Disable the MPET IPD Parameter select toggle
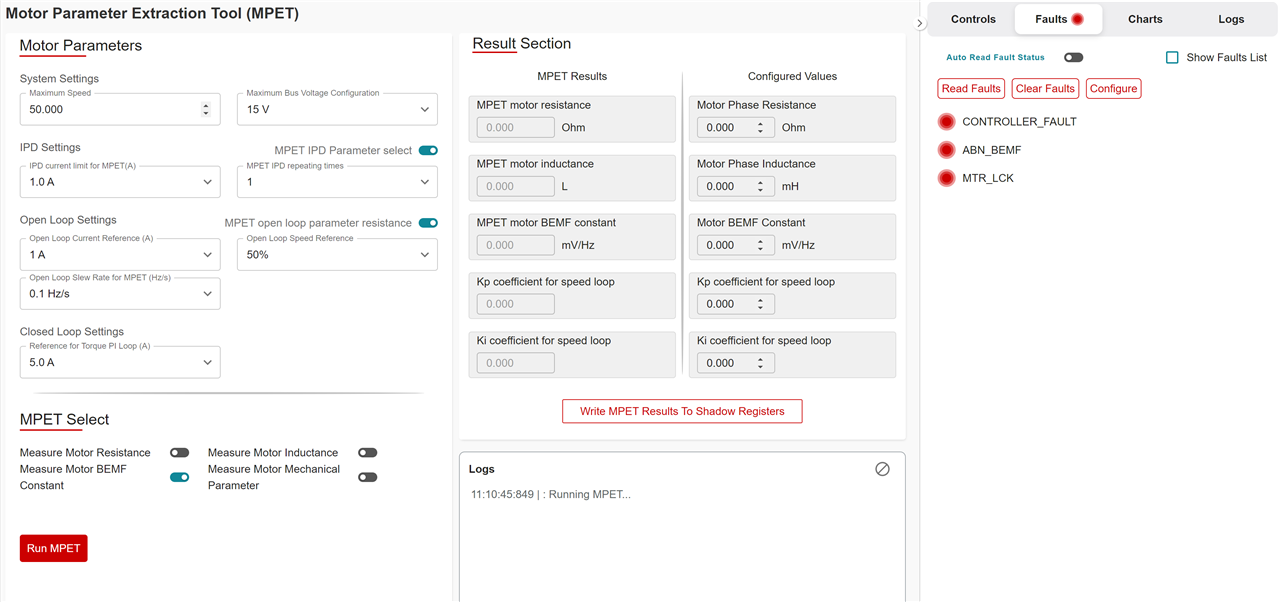The width and height of the screenshot is (1280, 602). (428, 151)
